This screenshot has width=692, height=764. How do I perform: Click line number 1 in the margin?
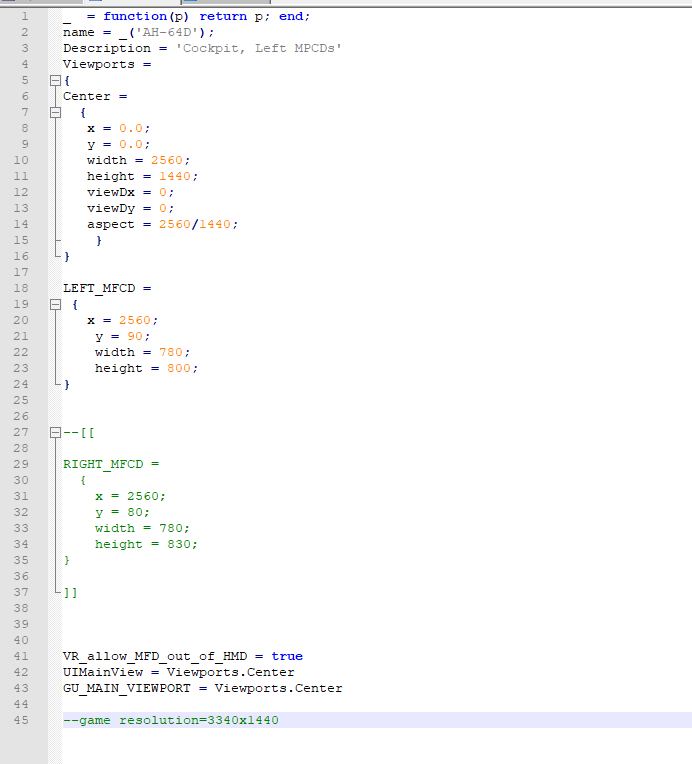point(25,16)
